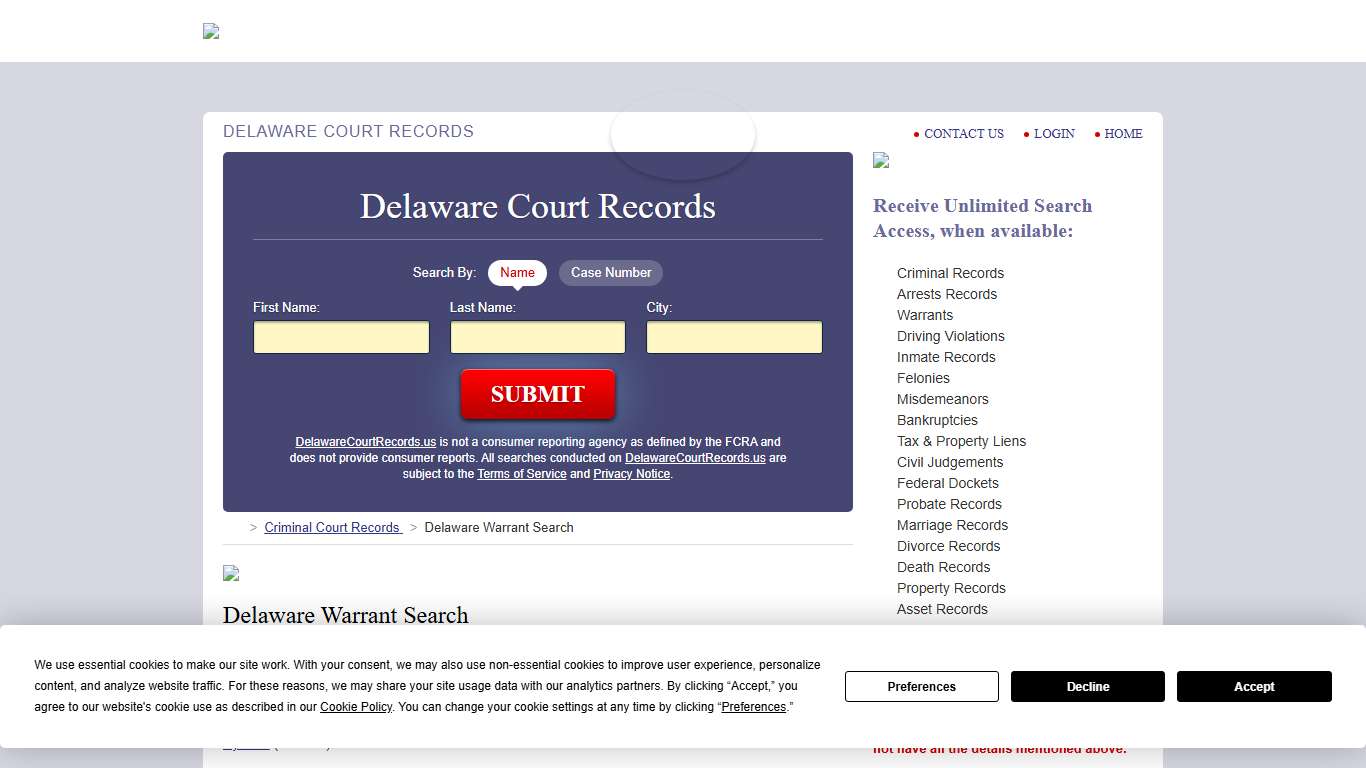Open the CONTACT US page
Screen dimensions: 1366x768
coord(962,134)
